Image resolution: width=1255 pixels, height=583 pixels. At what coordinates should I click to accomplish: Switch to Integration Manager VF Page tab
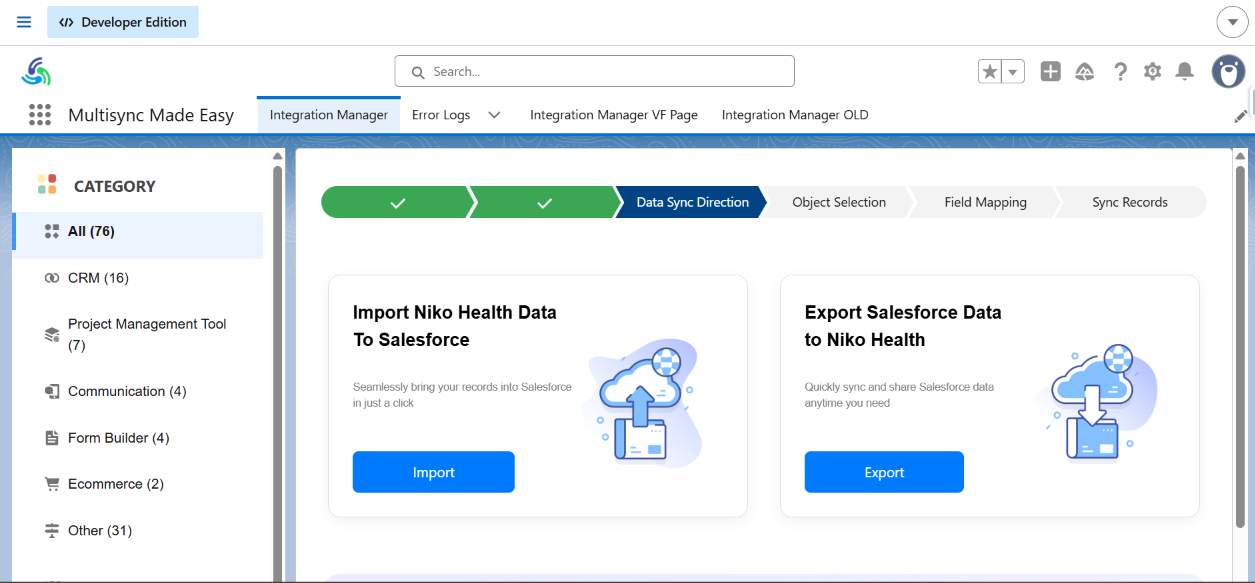[614, 115]
